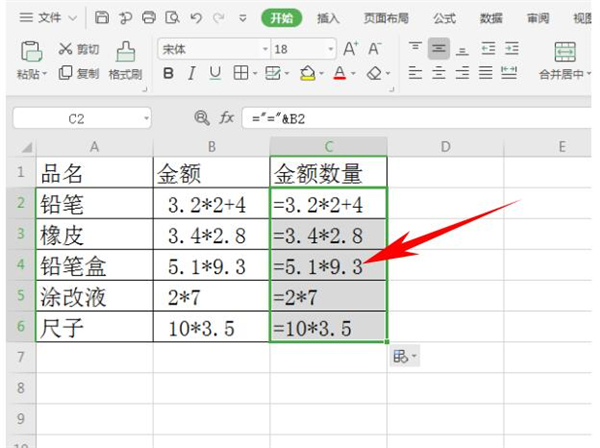Toggle Italic formatting
The image size is (600, 448).
[x=192, y=73]
